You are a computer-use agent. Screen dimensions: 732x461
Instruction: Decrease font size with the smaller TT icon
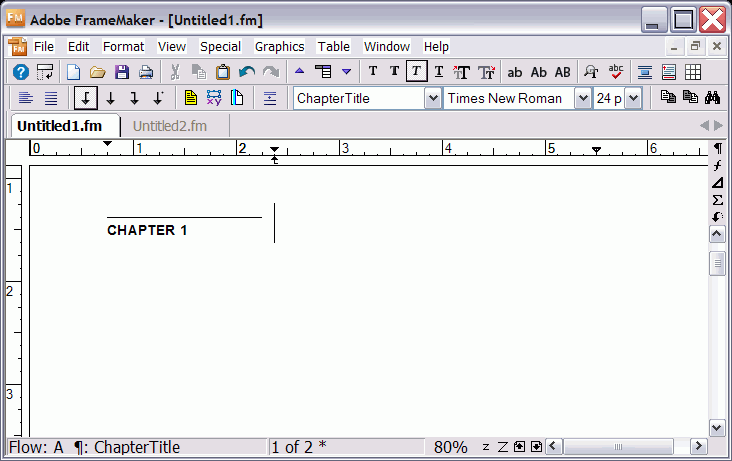(486, 72)
